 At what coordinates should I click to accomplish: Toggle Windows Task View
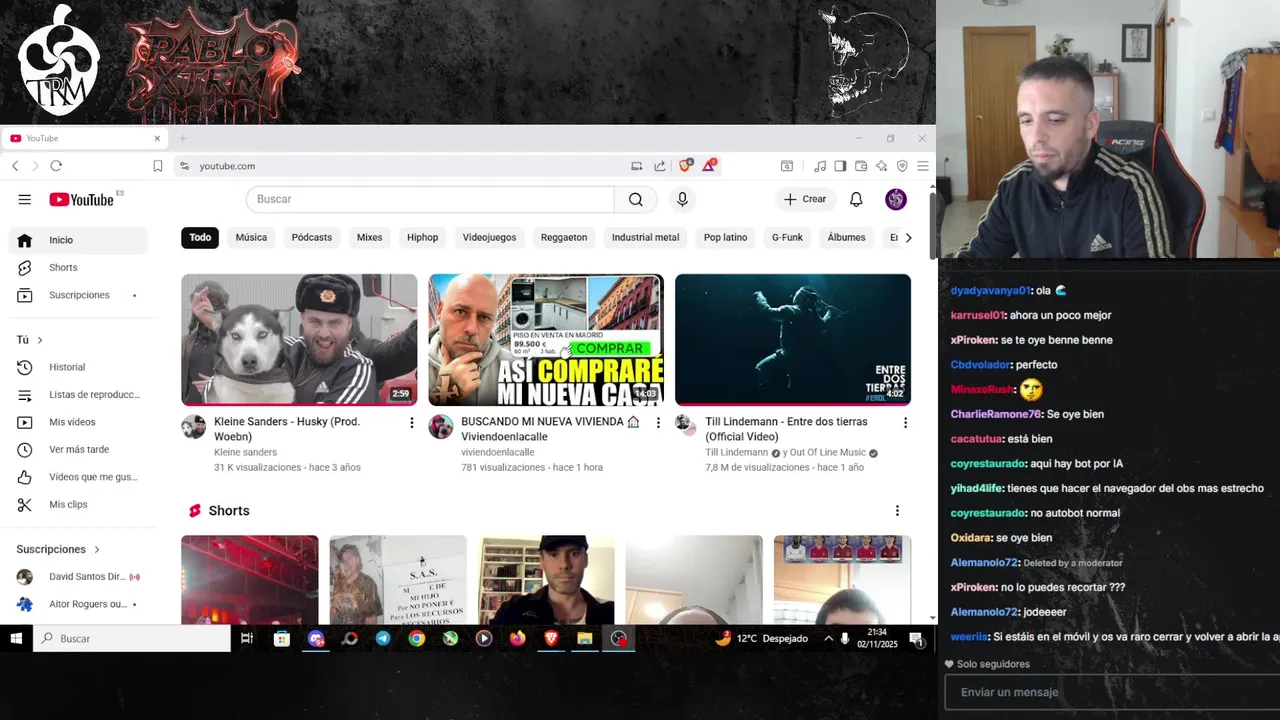point(247,638)
